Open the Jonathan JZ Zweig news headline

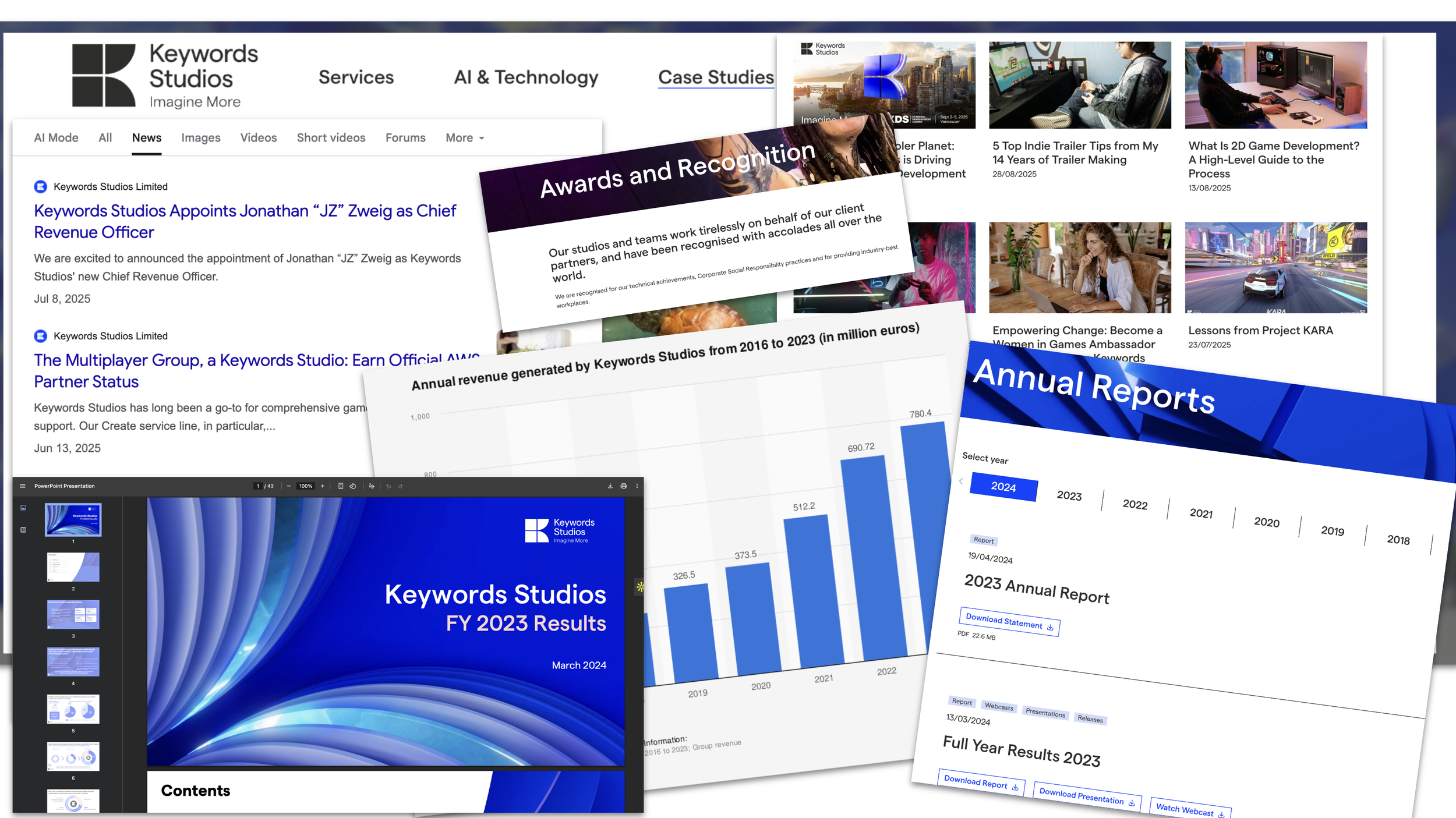(x=245, y=221)
